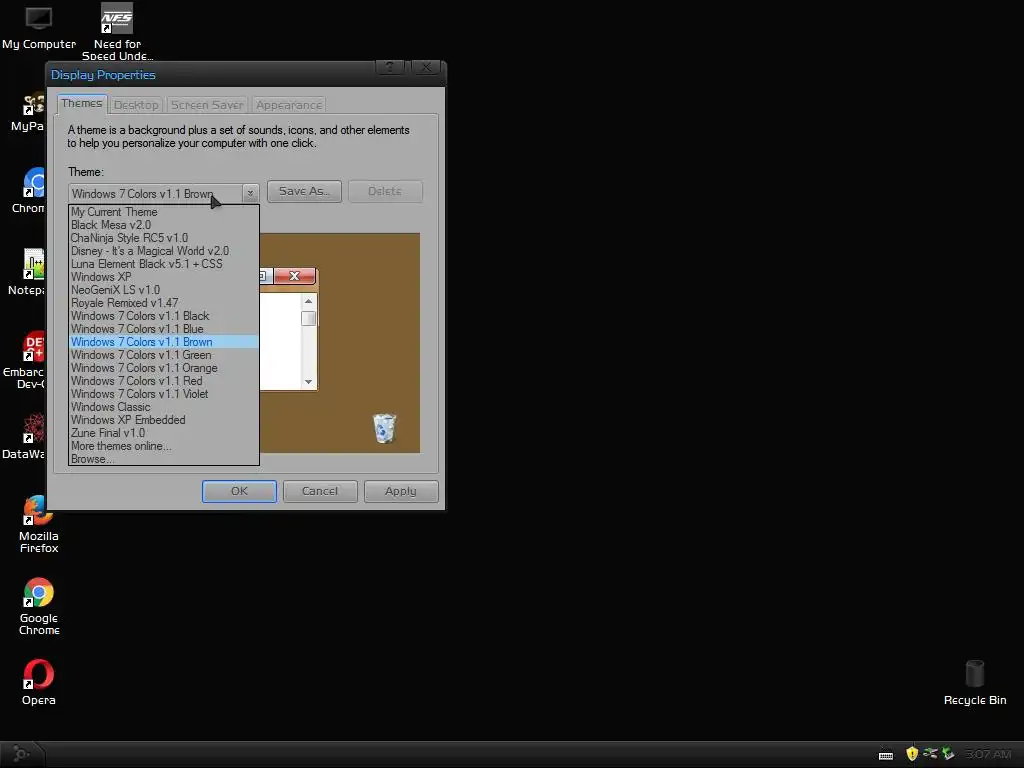Open the Screen Saver tab

point(206,104)
